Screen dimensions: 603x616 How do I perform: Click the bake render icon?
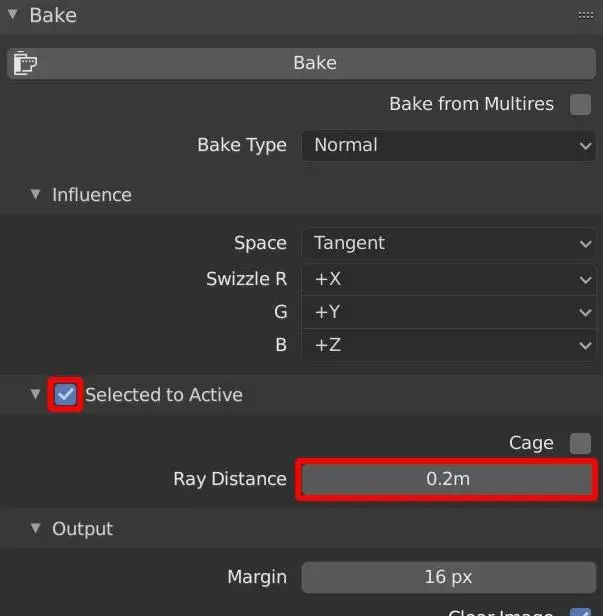point(23,63)
